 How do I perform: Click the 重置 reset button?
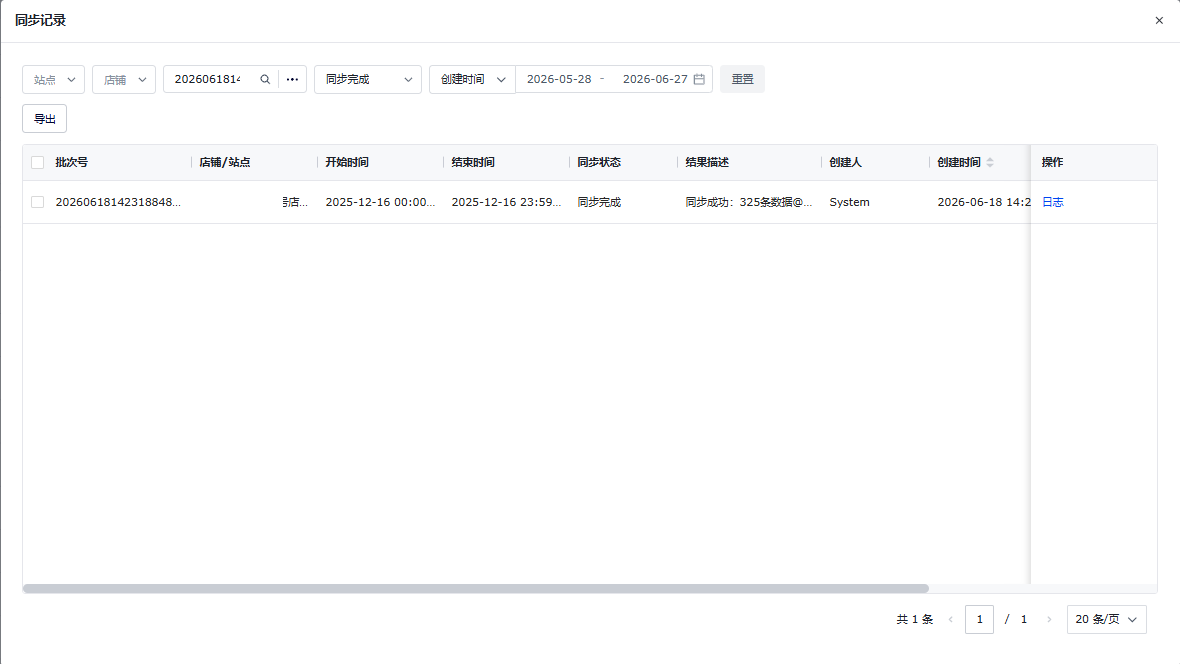(742, 79)
